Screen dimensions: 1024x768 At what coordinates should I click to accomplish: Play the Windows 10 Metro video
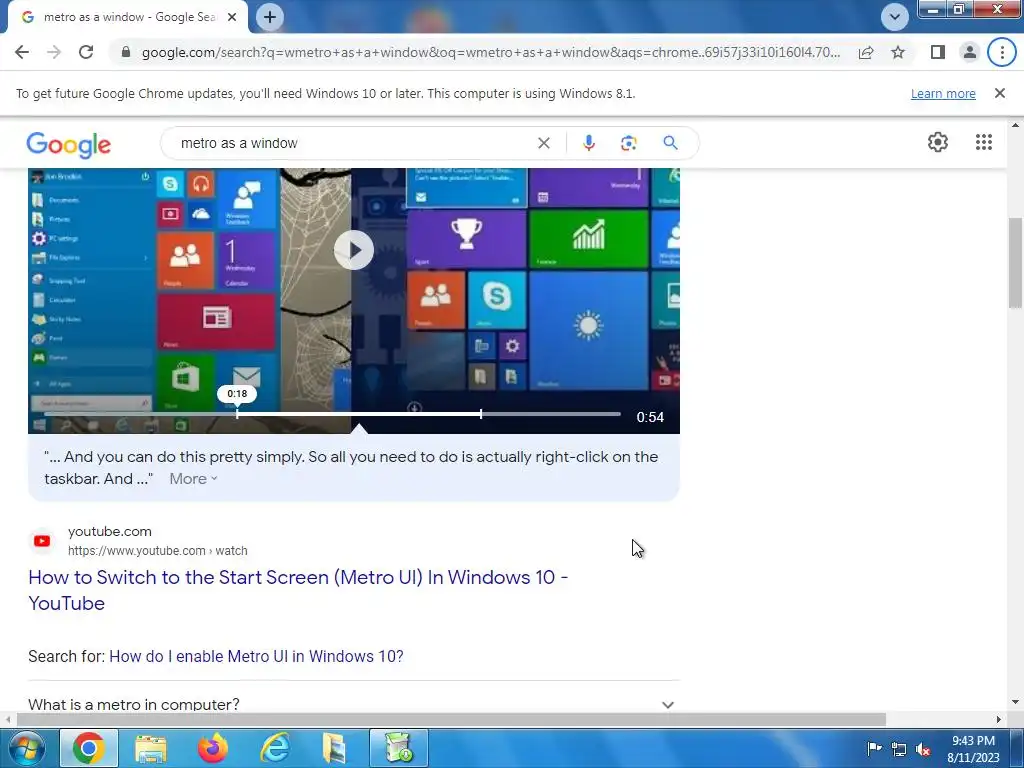(x=353, y=250)
